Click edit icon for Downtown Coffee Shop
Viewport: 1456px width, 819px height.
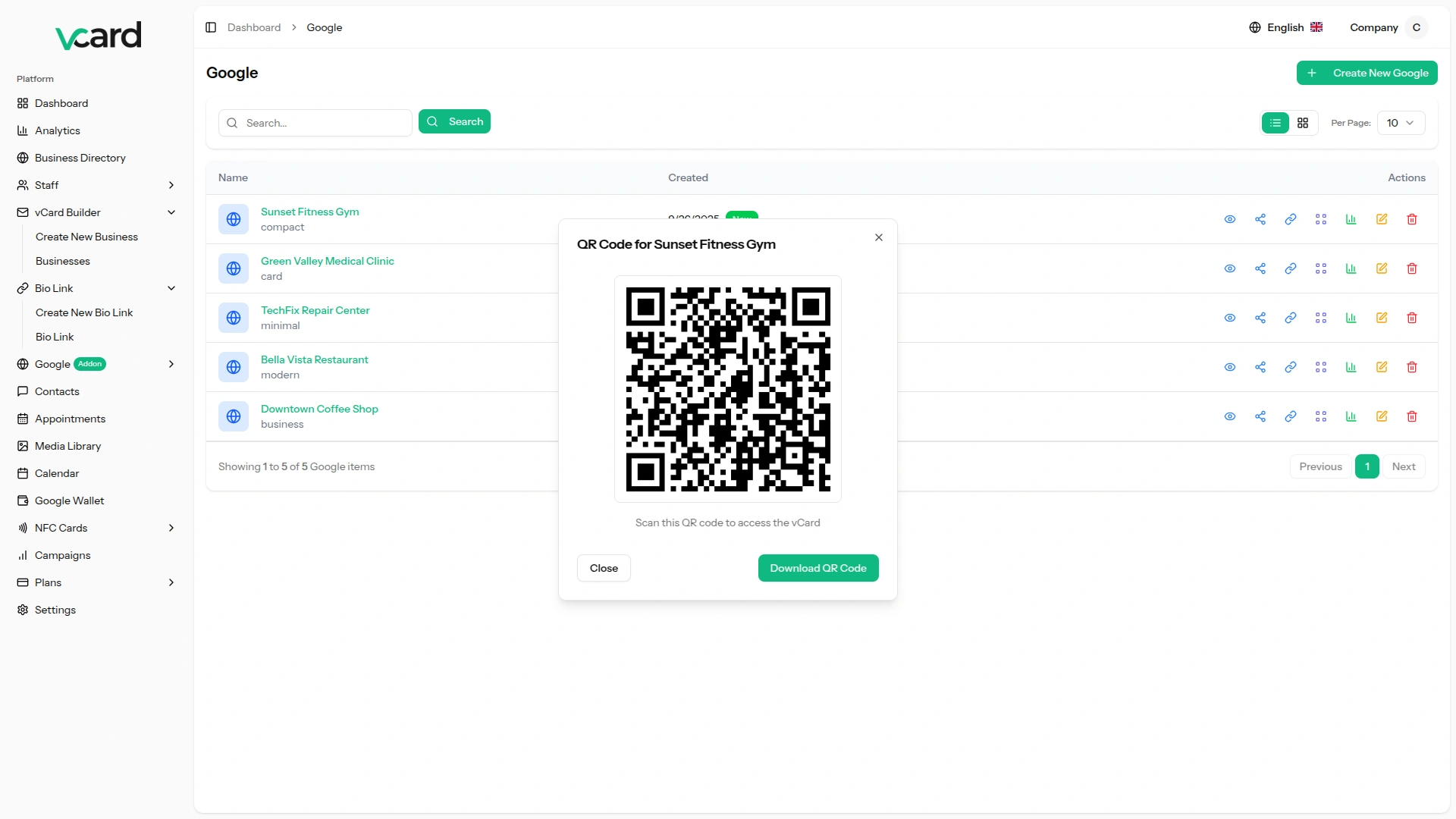pos(1381,416)
